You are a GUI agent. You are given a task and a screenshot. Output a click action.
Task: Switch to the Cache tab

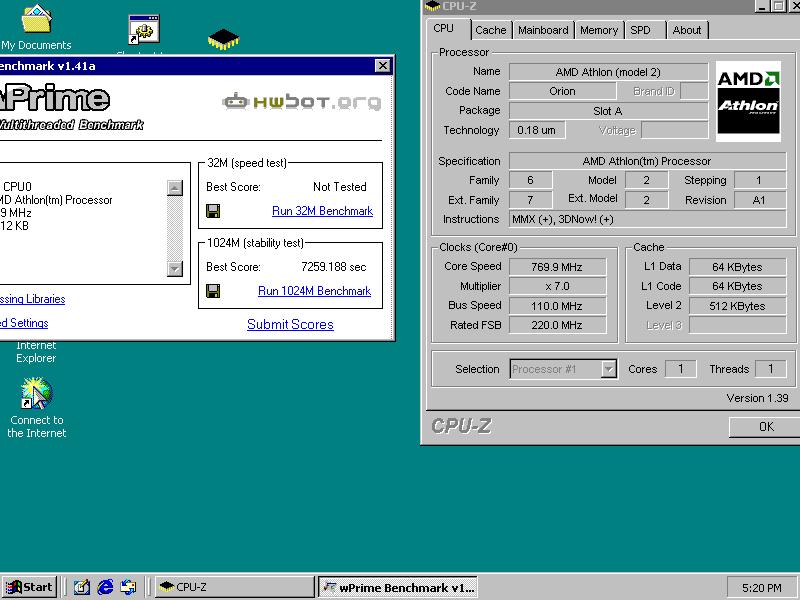tap(490, 30)
